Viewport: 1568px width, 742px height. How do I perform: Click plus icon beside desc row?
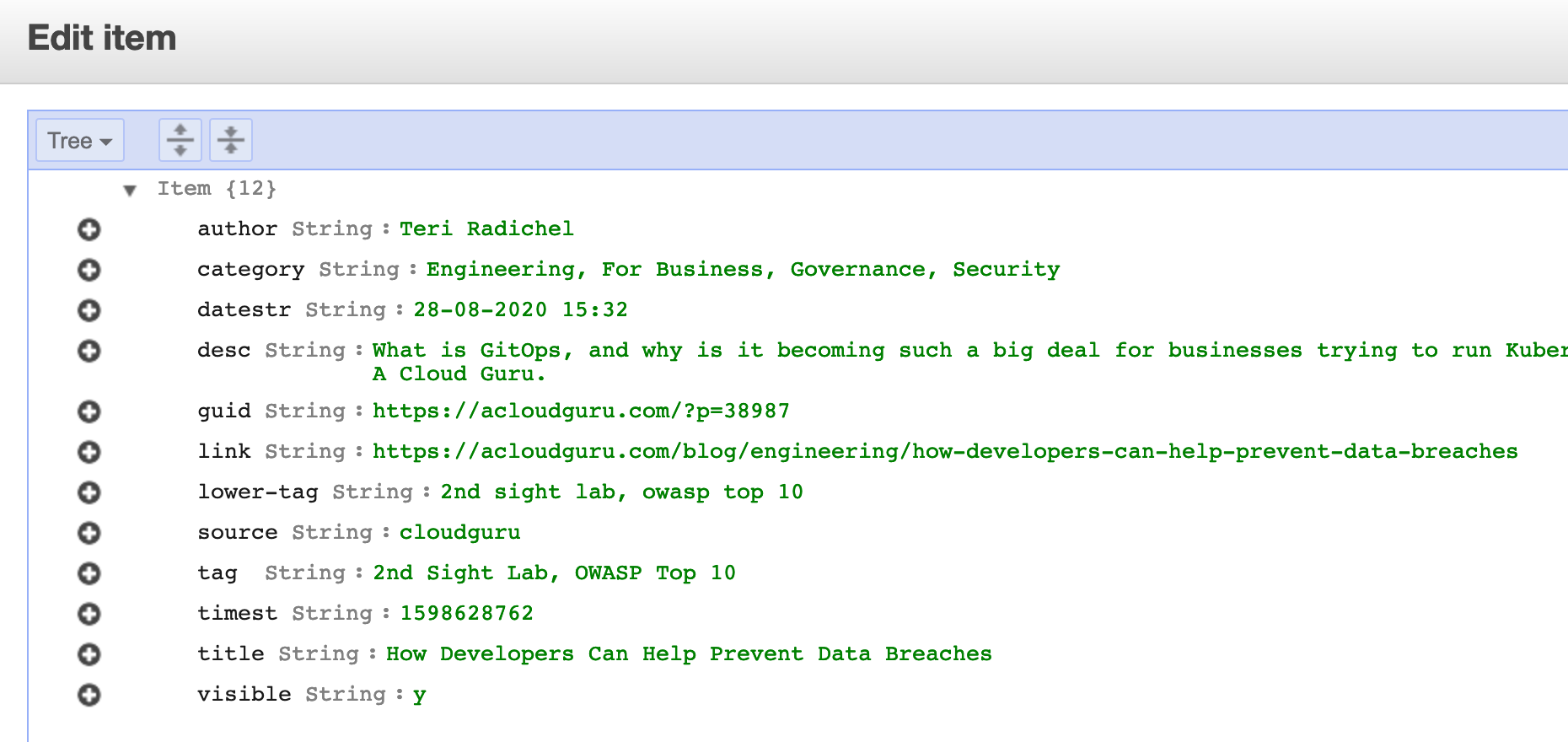[89, 351]
